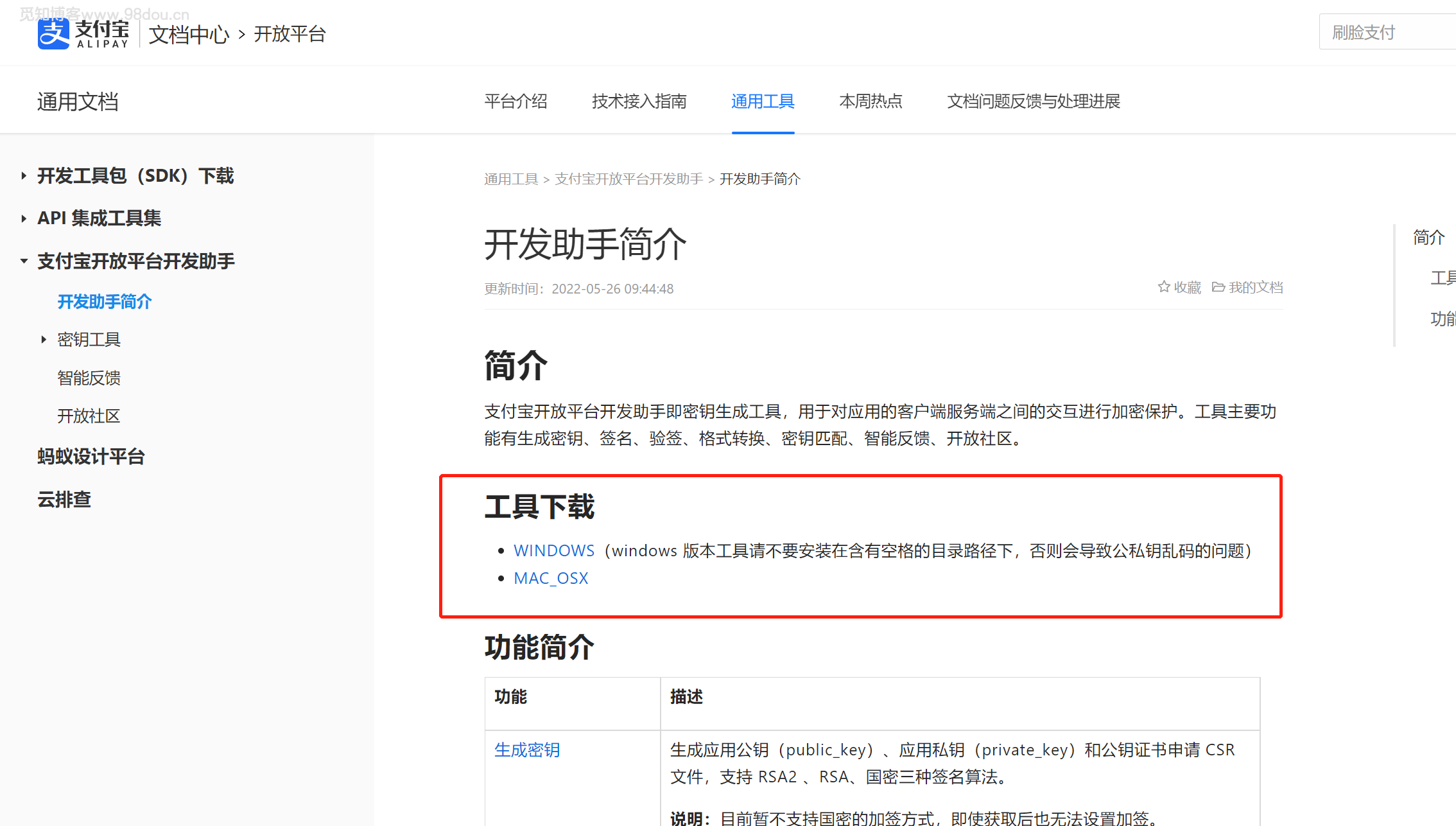Expand 密钥工具 submenu arrow

(x=44, y=339)
